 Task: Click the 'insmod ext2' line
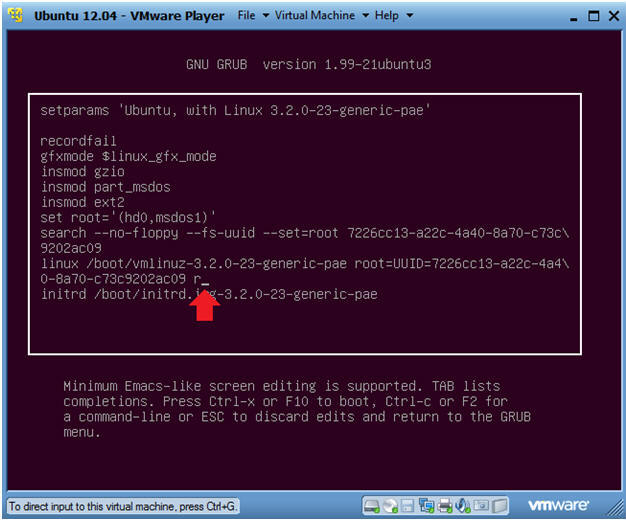[83, 202]
